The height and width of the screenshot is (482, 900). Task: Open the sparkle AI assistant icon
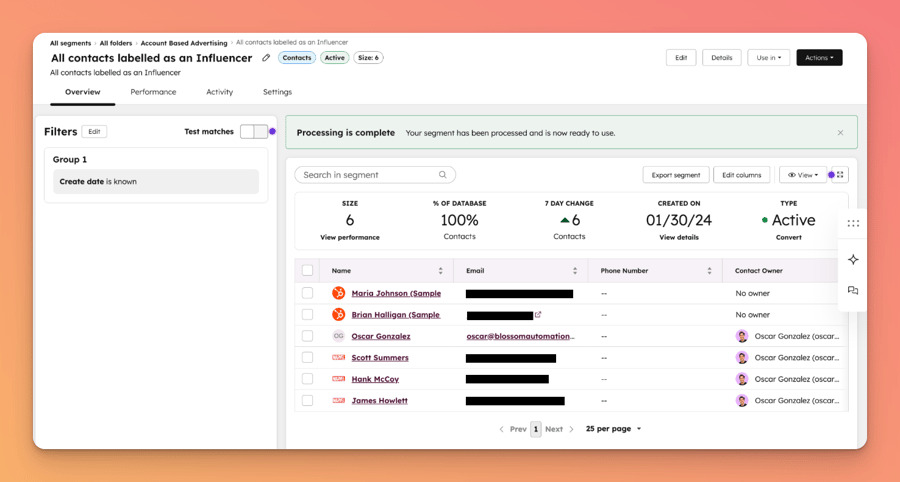(853, 260)
